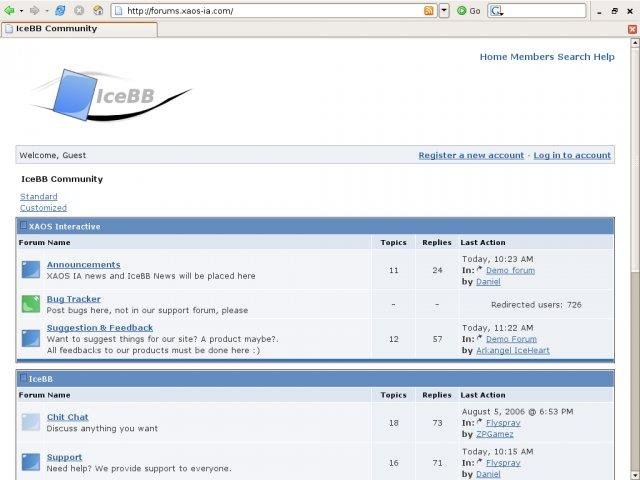Open Daniel's profile in Announcements row
This screenshot has width=640, height=480.
point(488,282)
